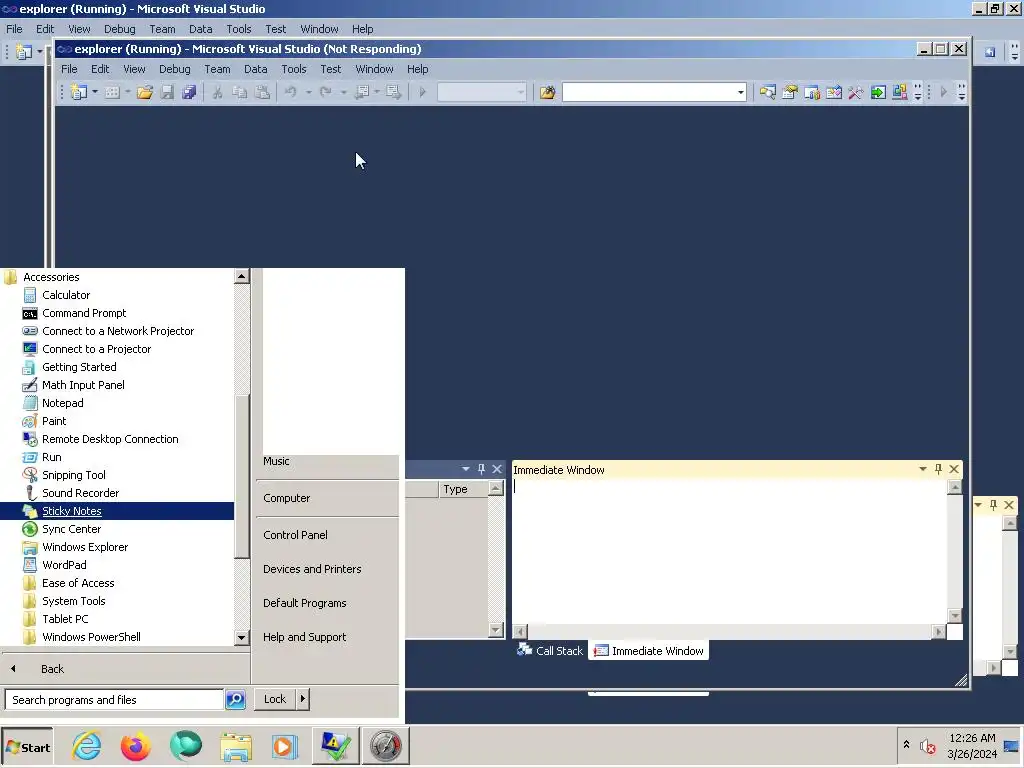The image size is (1024, 768).
Task: Expand the Windows PowerShell folder
Action: pyautogui.click(x=91, y=637)
